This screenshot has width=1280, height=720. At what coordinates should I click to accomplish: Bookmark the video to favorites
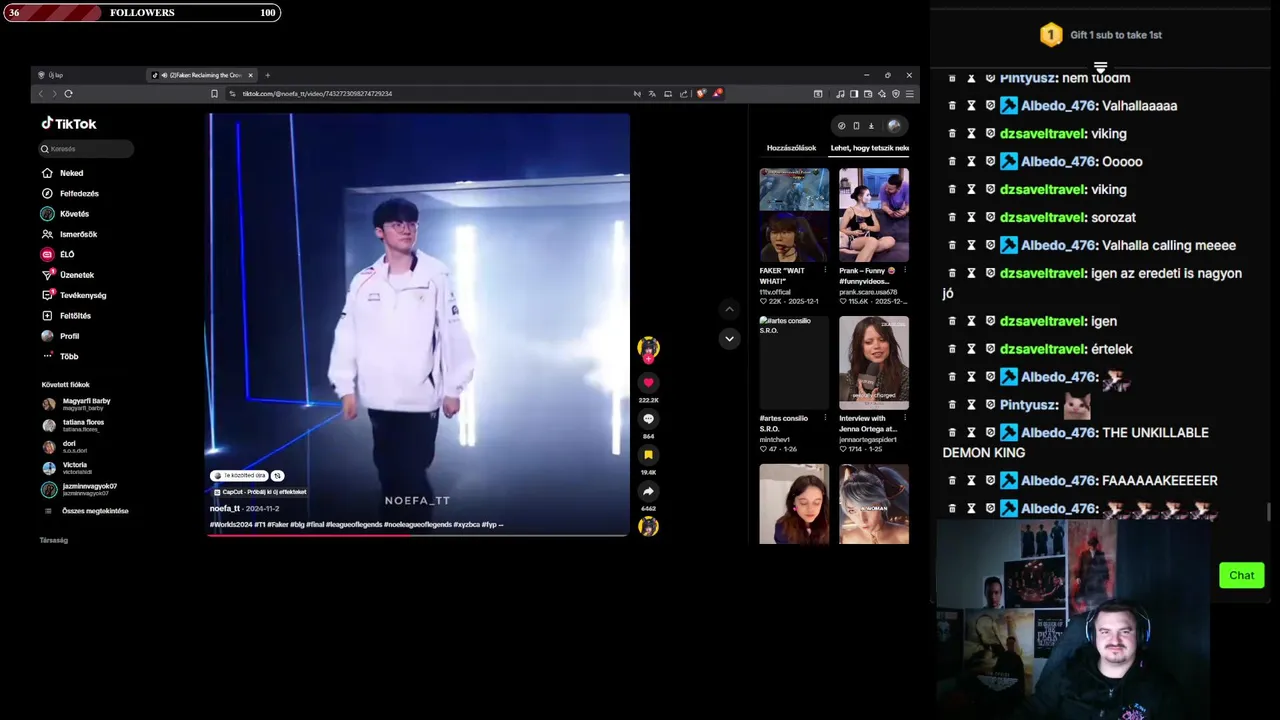[648, 455]
